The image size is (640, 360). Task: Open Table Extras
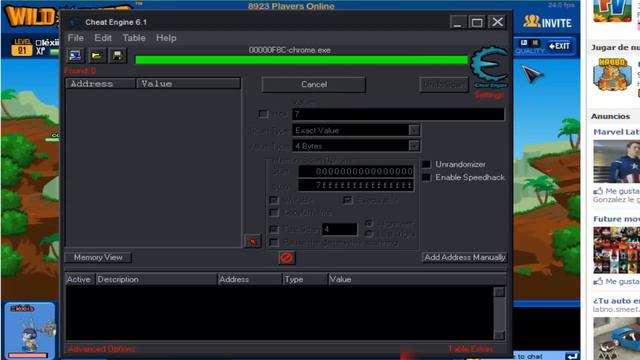[471, 349]
